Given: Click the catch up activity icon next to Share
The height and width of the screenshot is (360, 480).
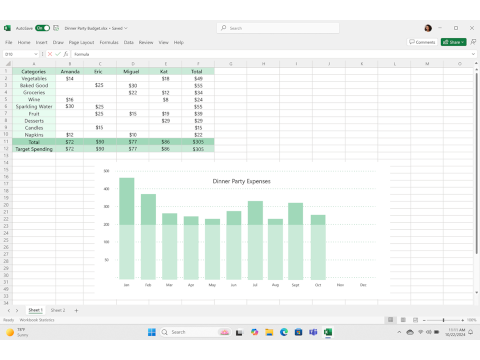Looking at the screenshot, I should click(x=473, y=42).
